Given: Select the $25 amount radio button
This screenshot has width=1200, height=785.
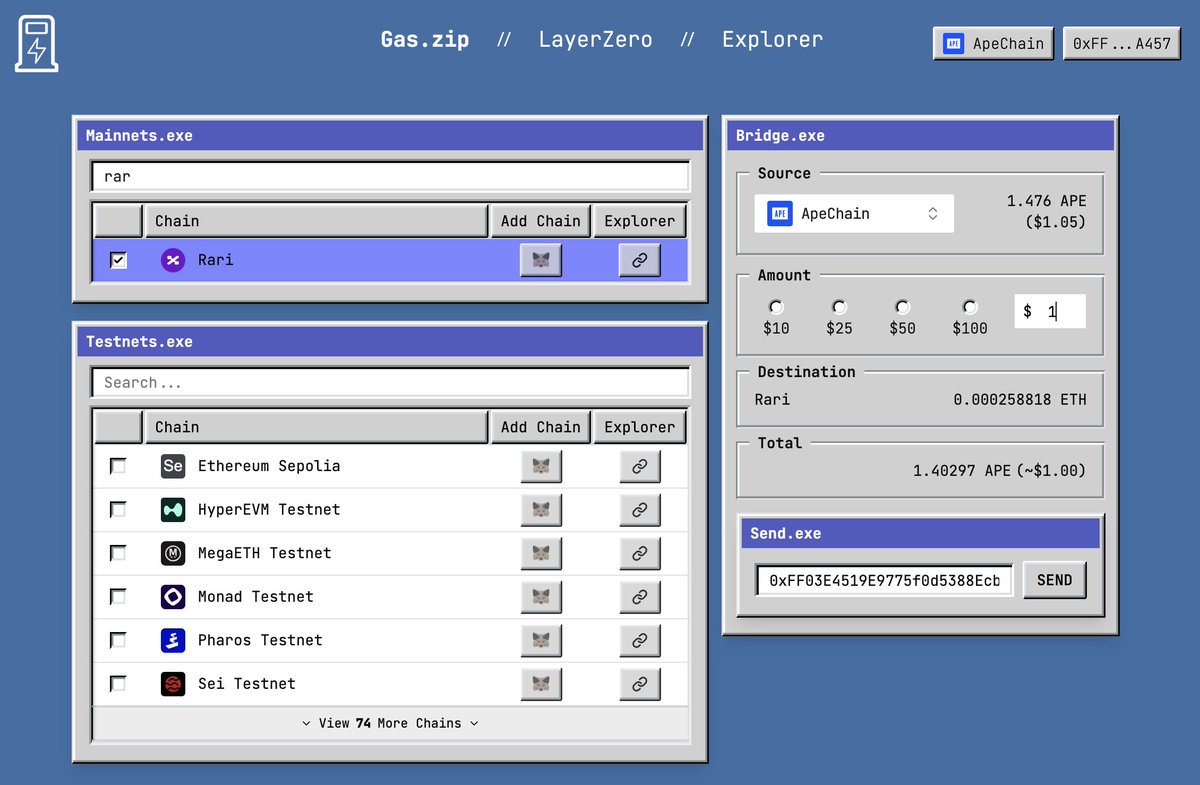Looking at the screenshot, I should pyautogui.click(x=839, y=307).
